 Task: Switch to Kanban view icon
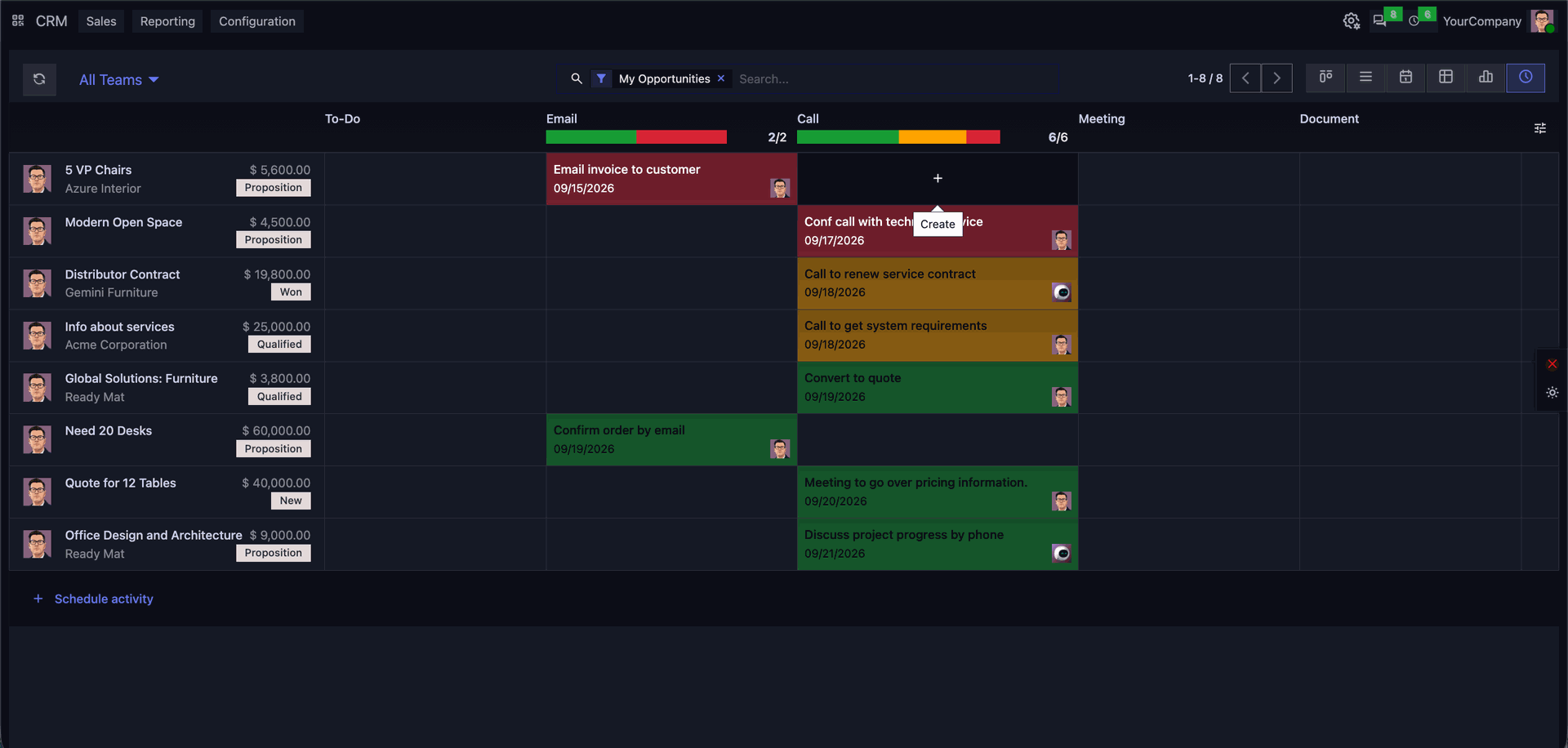pyautogui.click(x=1325, y=77)
